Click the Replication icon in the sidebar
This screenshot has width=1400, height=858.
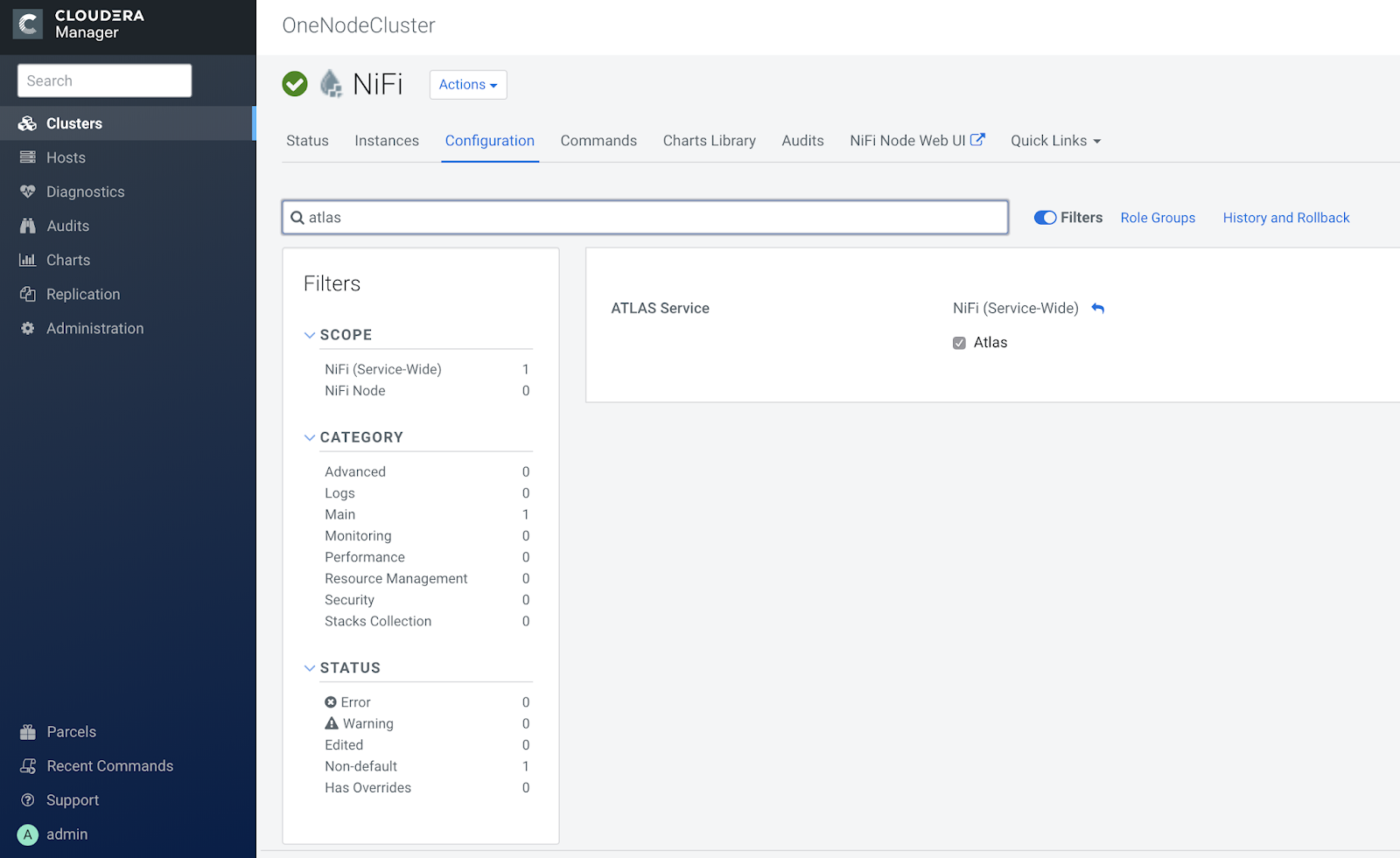click(28, 294)
